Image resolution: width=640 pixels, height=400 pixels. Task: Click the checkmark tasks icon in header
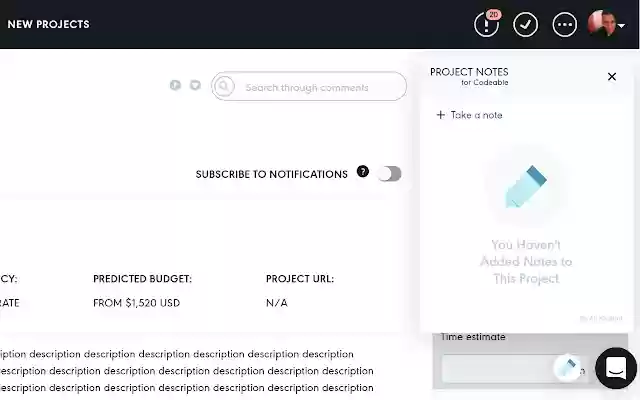click(525, 24)
